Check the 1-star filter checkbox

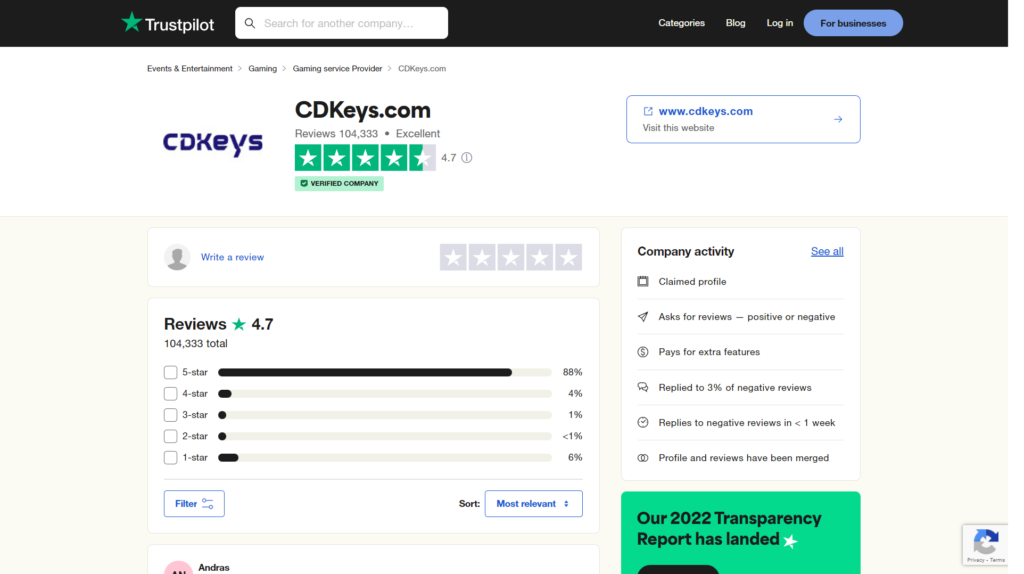coord(170,458)
